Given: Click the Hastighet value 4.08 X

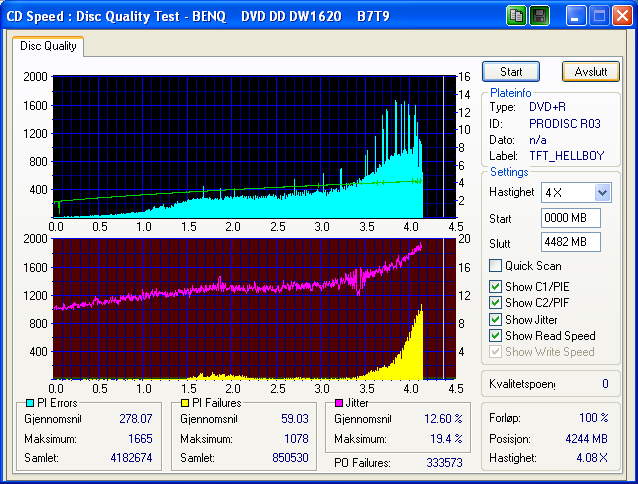Looking at the screenshot, I should 592,458.
